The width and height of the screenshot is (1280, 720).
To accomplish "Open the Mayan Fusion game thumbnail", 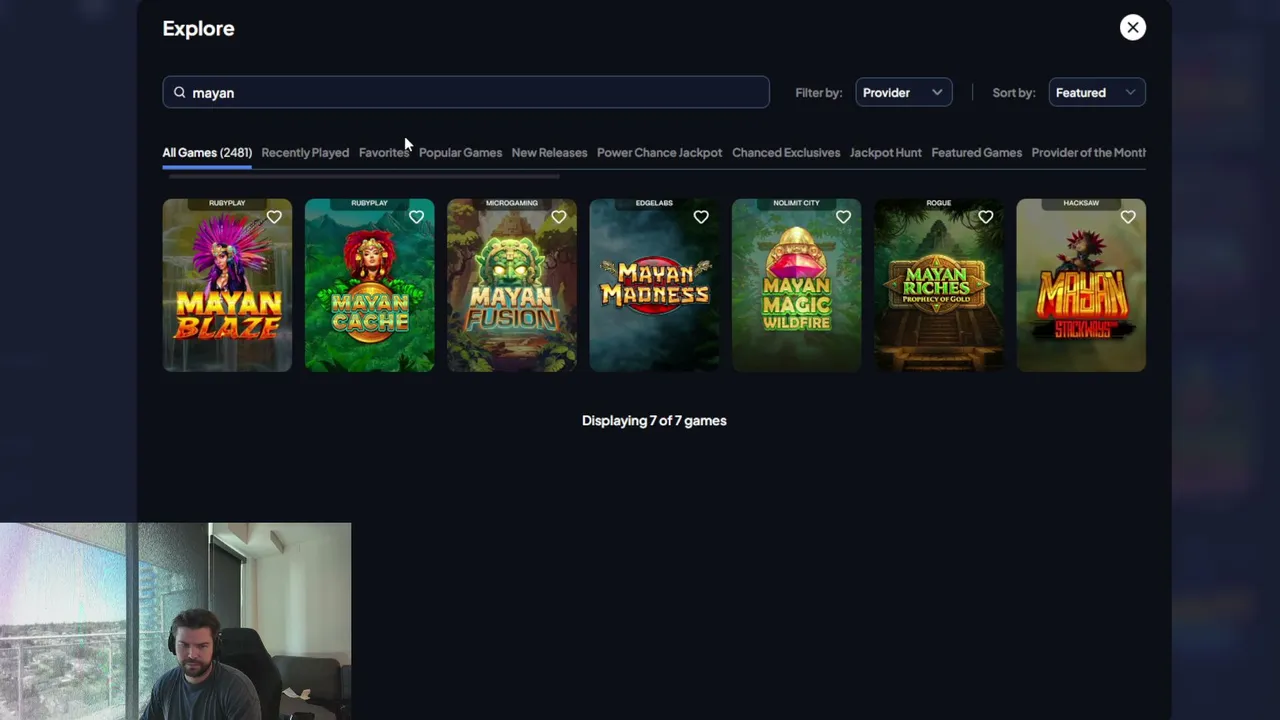I will point(512,286).
